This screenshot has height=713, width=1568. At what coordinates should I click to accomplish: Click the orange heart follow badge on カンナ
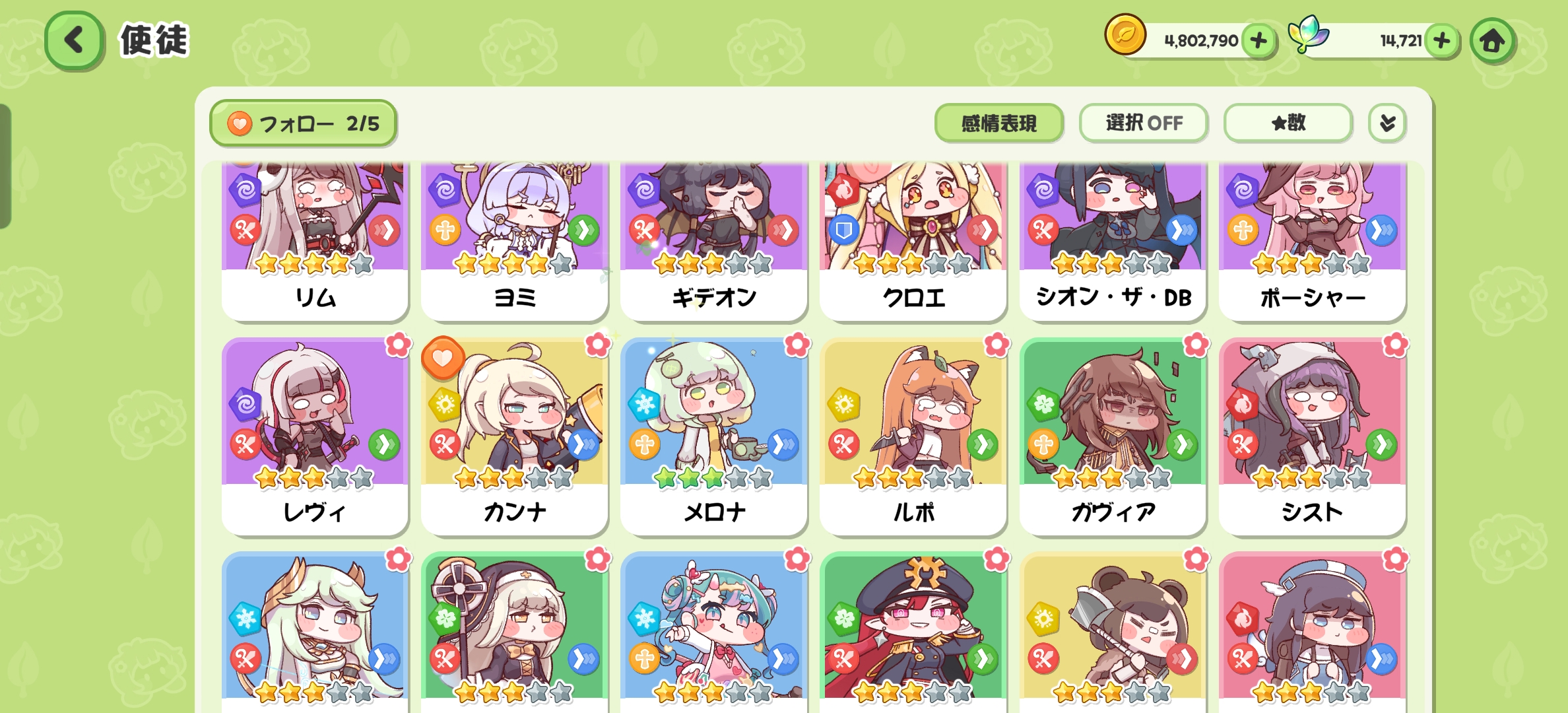442,358
